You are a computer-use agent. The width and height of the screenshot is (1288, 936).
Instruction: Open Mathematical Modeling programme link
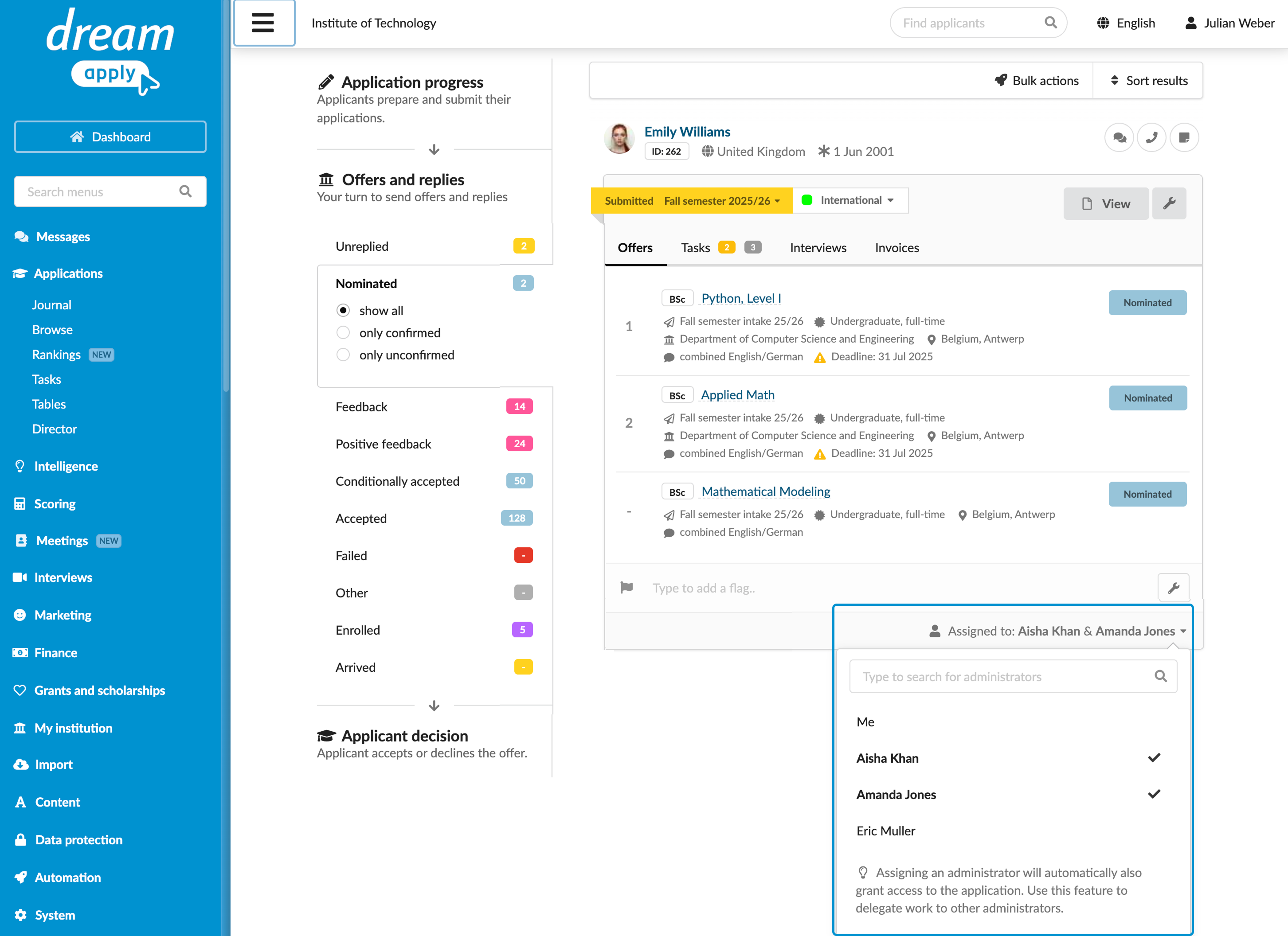(x=766, y=491)
